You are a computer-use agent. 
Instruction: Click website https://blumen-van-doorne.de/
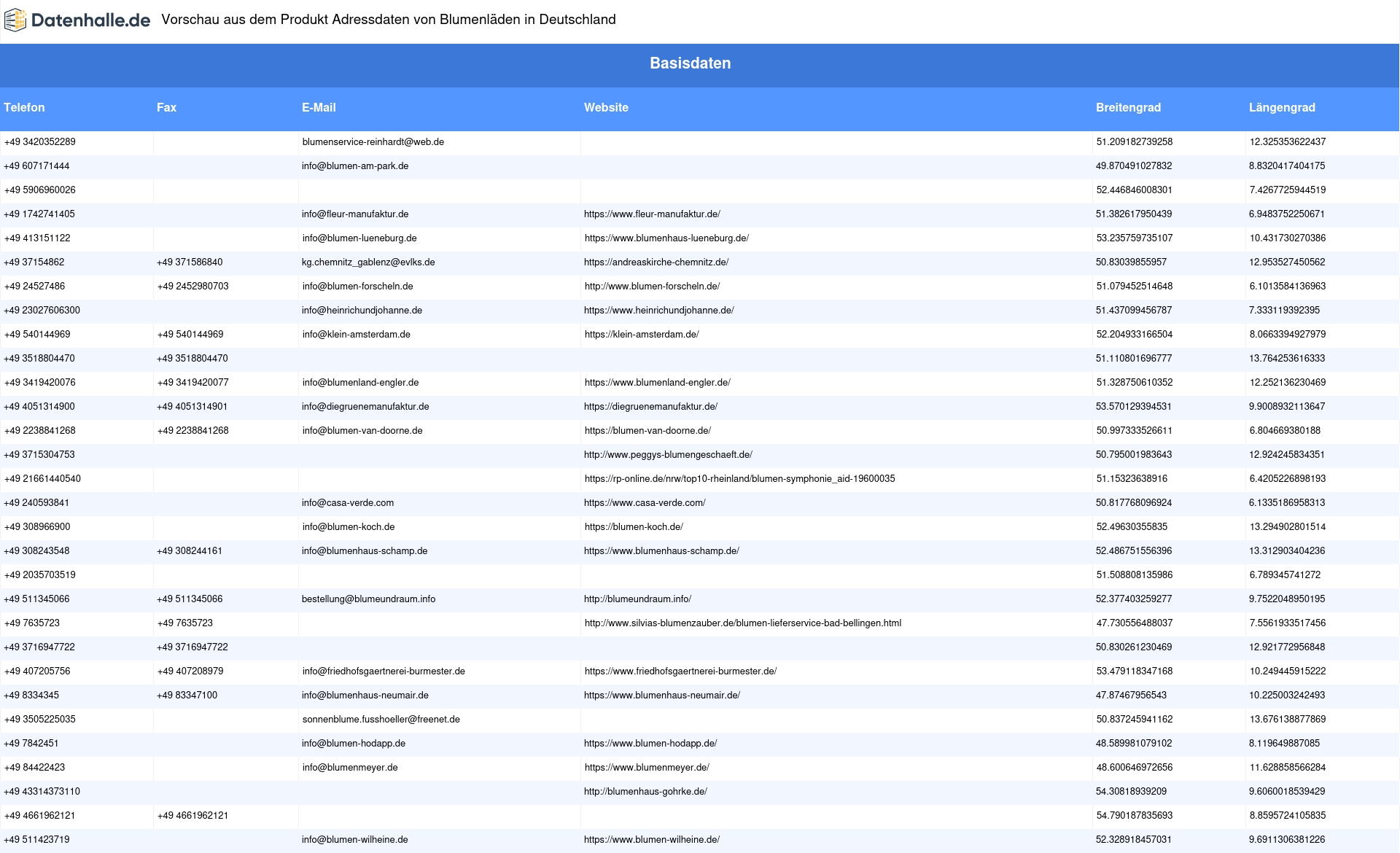click(647, 431)
